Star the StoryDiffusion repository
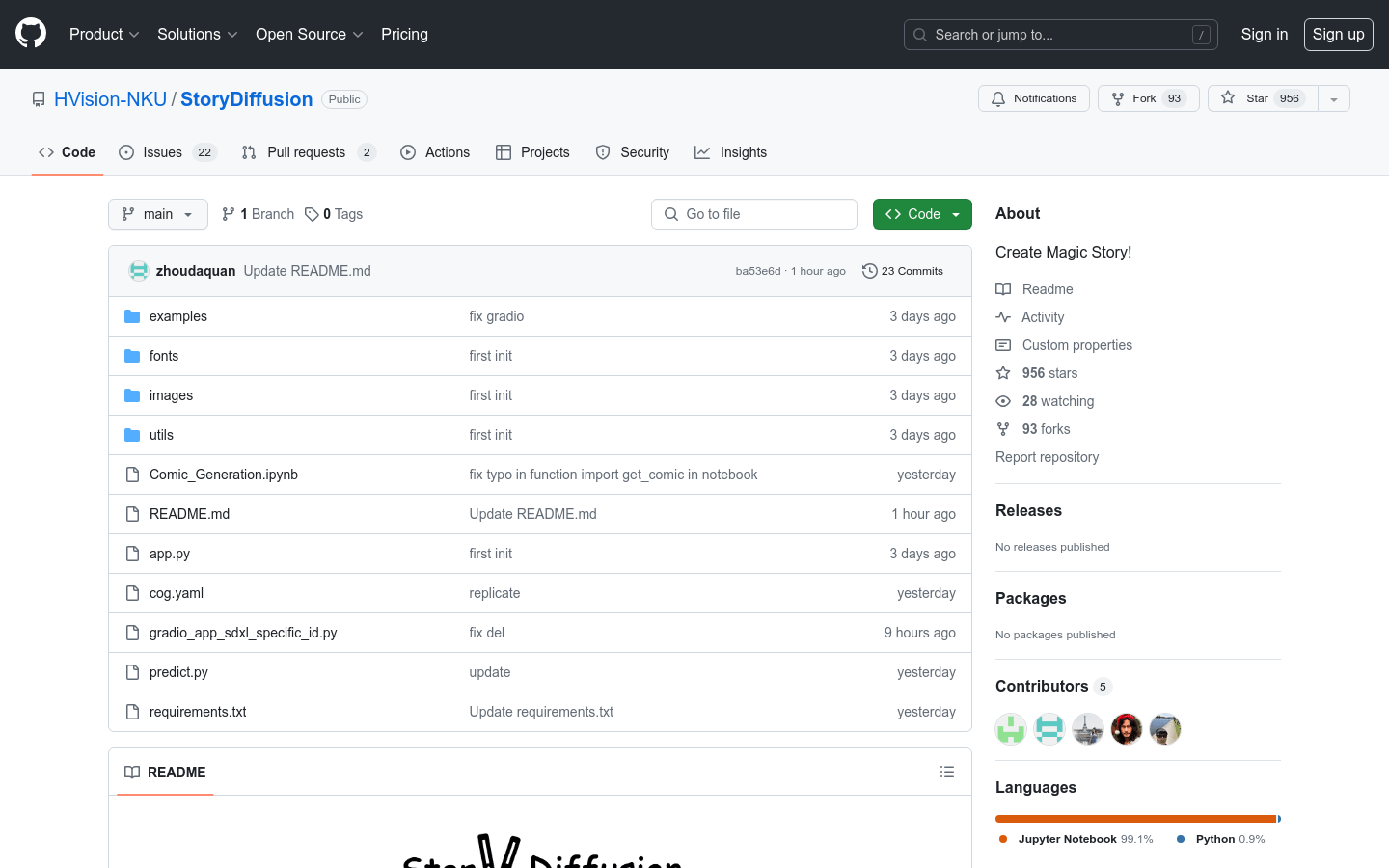Viewport: 1389px width, 868px height. (1263, 98)
